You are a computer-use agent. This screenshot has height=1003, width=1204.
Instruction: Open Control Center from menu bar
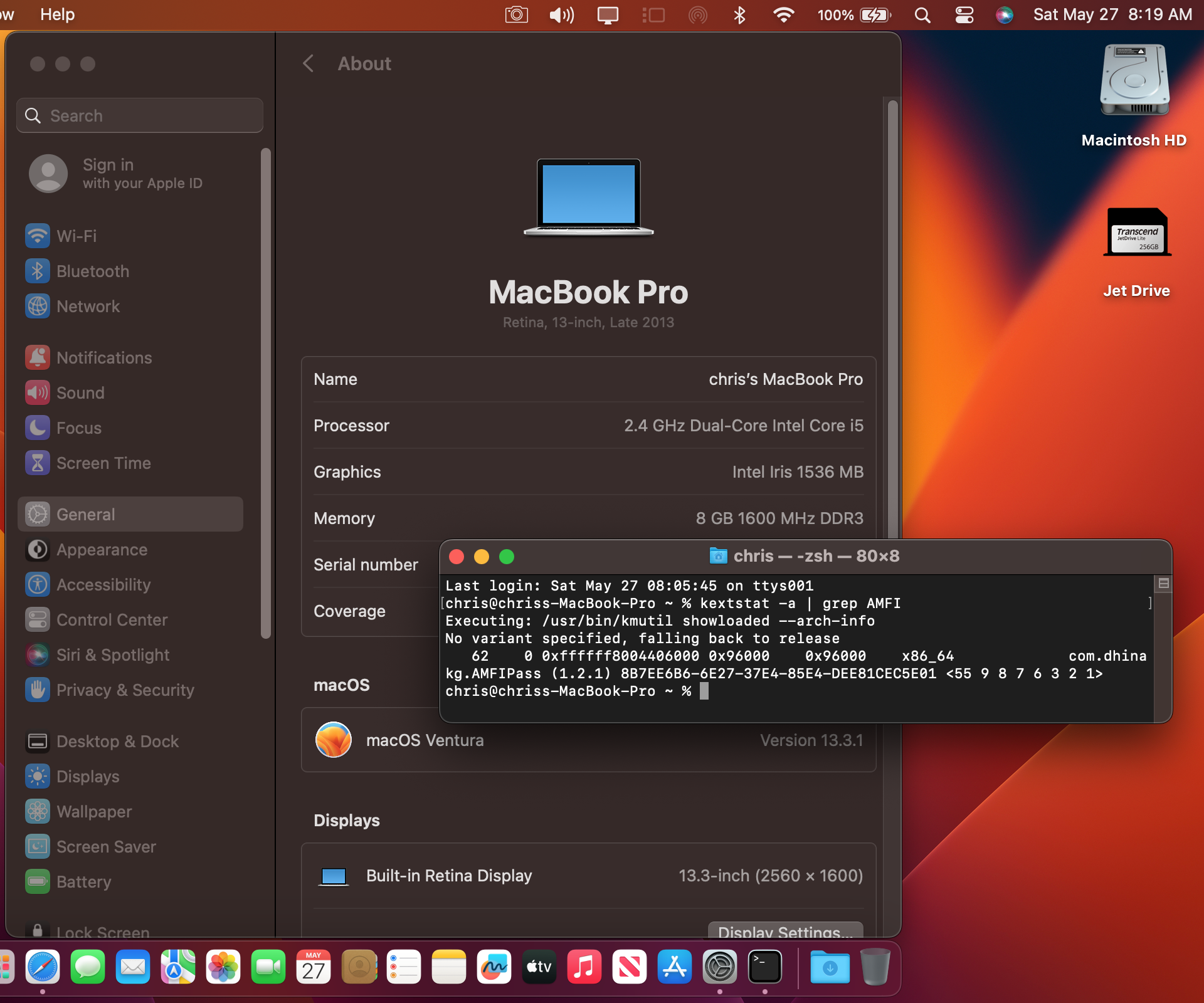[x=964, y=14]
